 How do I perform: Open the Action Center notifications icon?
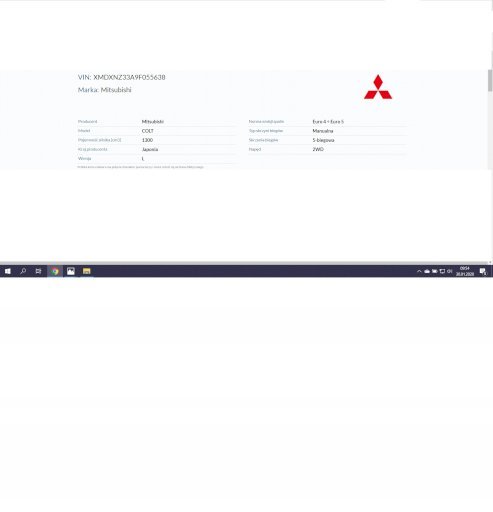(x=483, y=272)
